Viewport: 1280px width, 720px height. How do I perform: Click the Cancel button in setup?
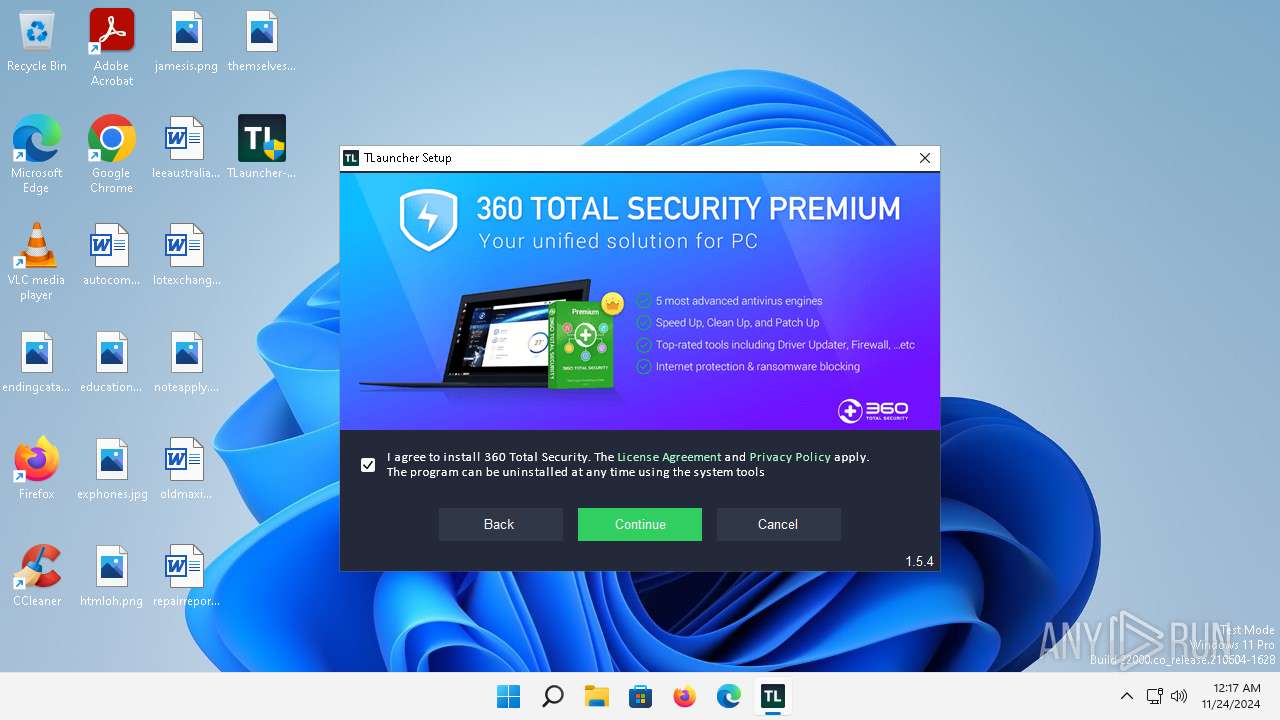[778, 524]
